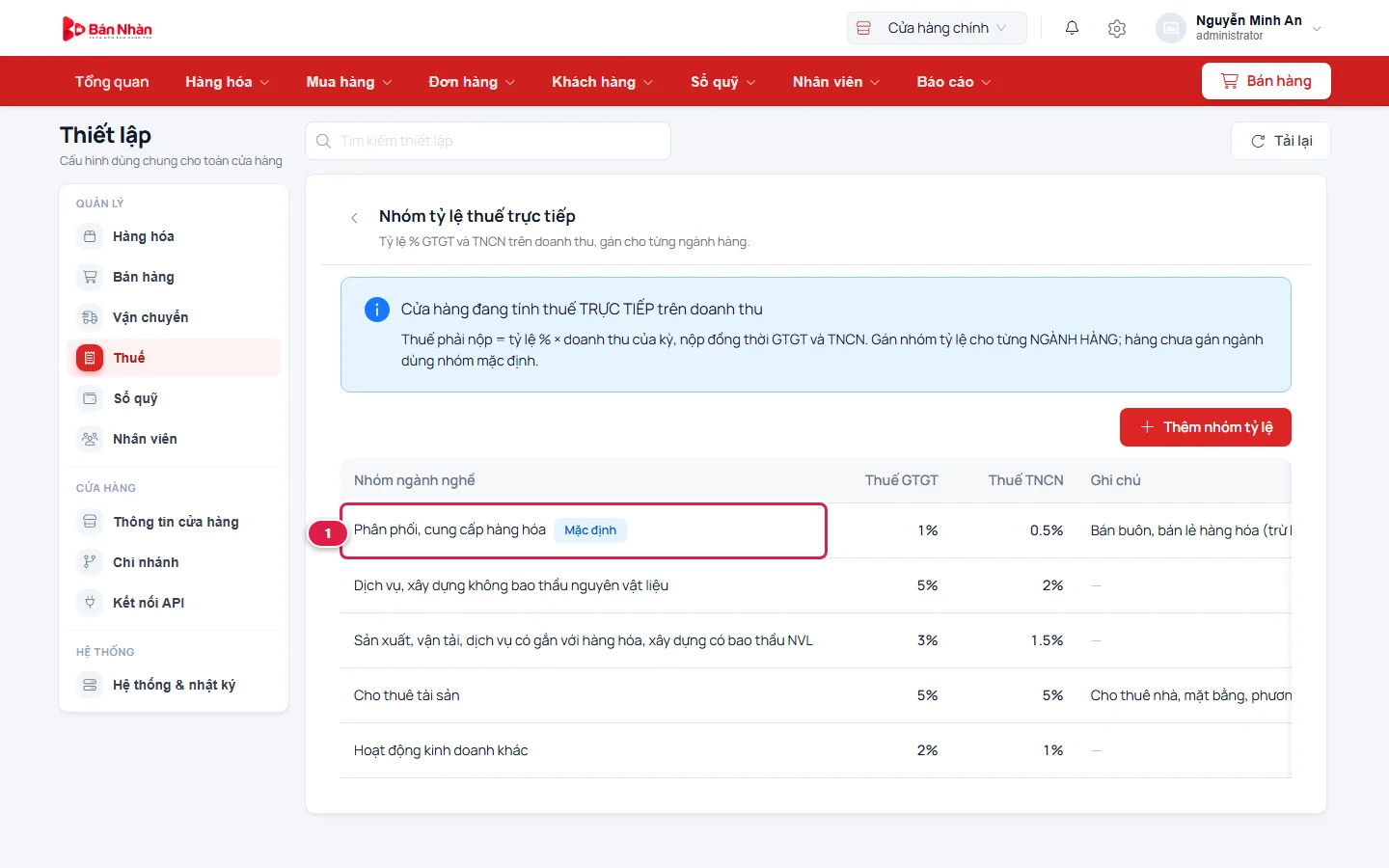The height and width of the screenshot is (868, 1389).
Task: Click the Sổ quỹ sidebar icon
Action: click(90, 398)
